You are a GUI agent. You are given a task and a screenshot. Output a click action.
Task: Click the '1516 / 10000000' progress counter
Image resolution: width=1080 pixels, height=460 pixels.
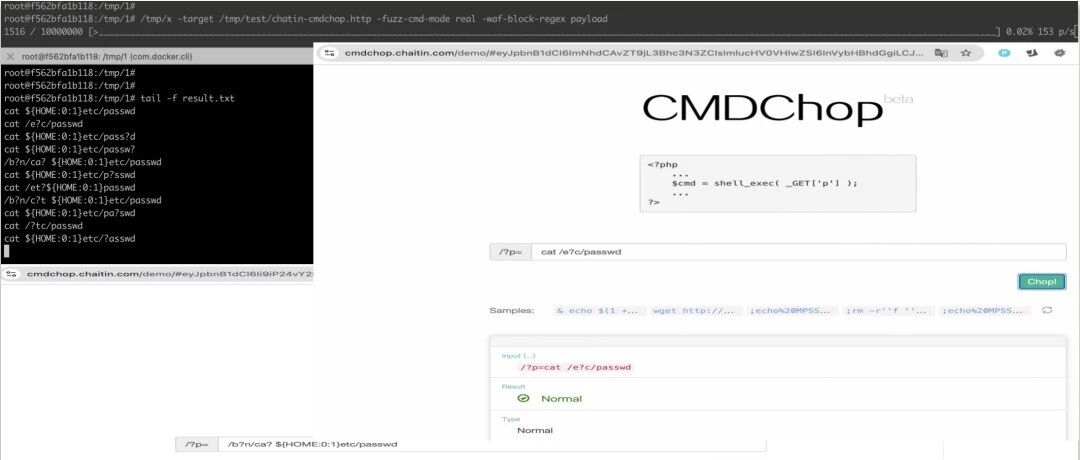(x=44, y=32)
